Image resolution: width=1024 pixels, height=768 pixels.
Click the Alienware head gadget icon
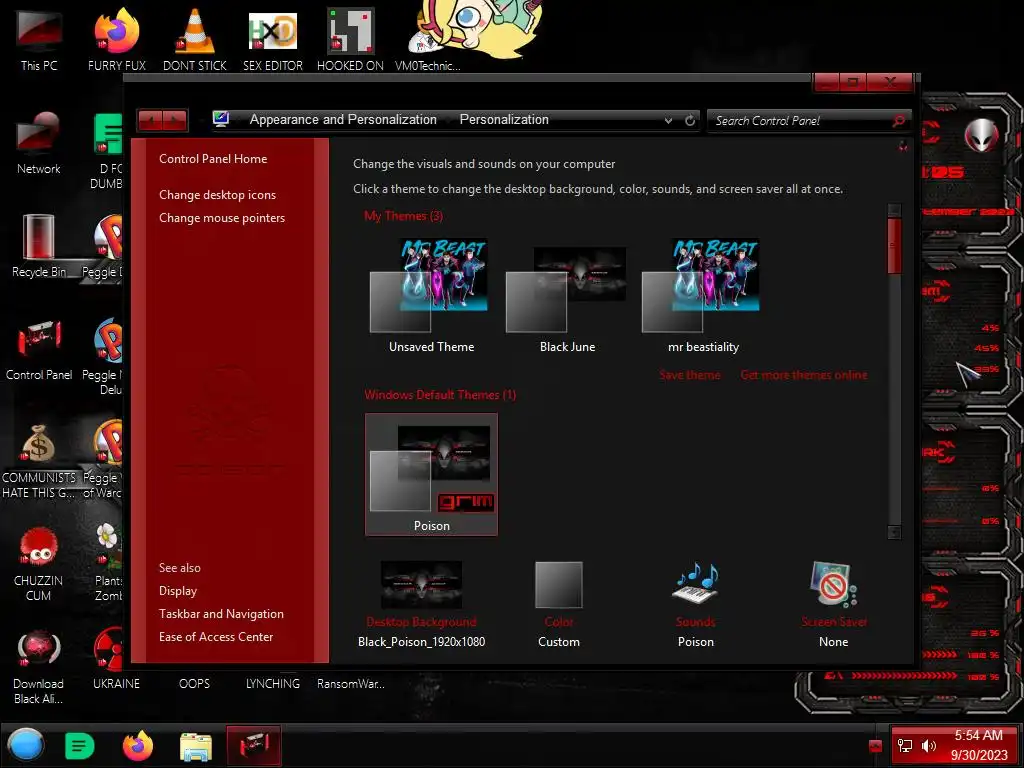981,135
